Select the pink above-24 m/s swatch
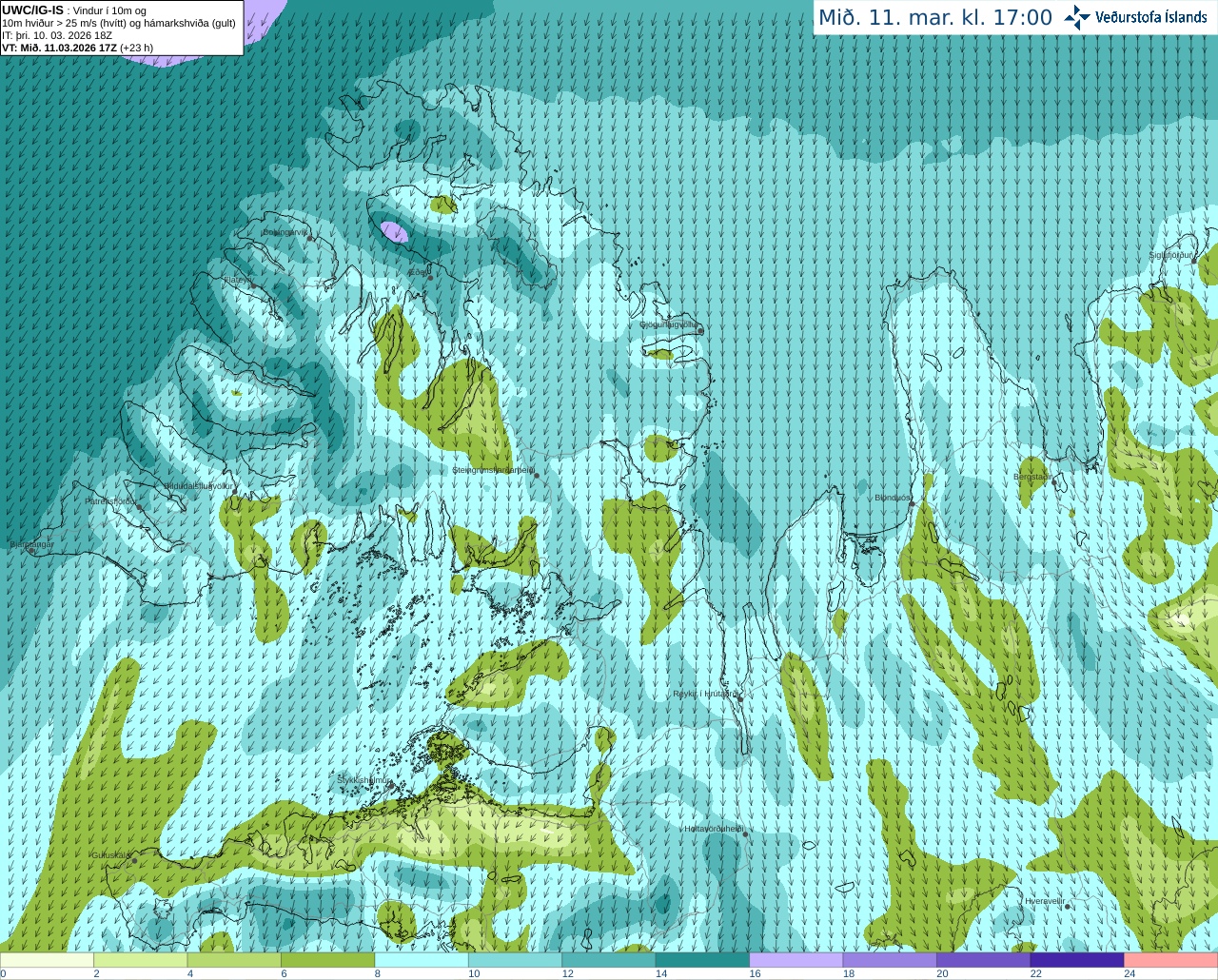Screen dimensions: 1218x980 click(1171, 960)
